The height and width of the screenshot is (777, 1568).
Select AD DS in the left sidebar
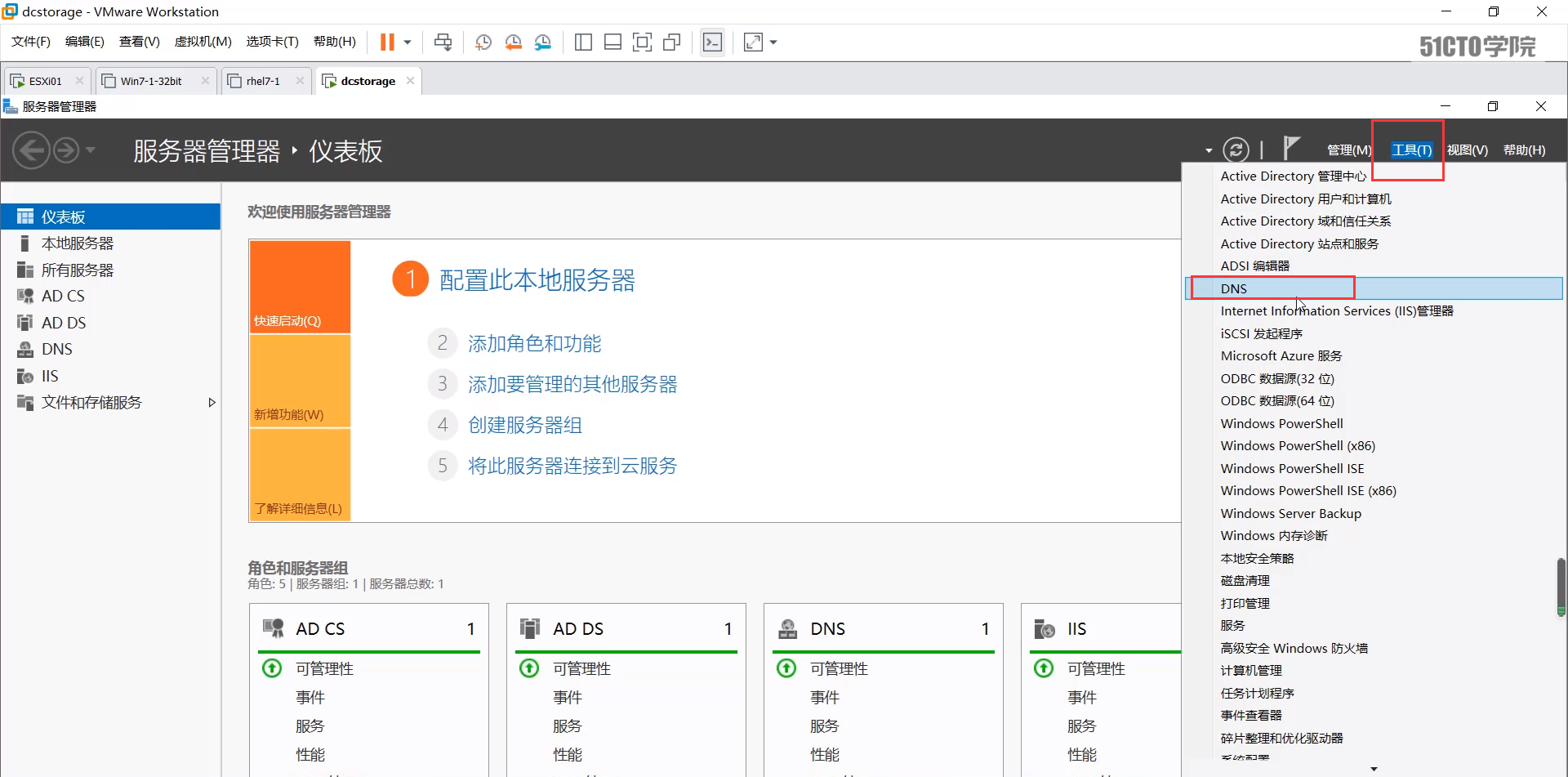(111, 323)
